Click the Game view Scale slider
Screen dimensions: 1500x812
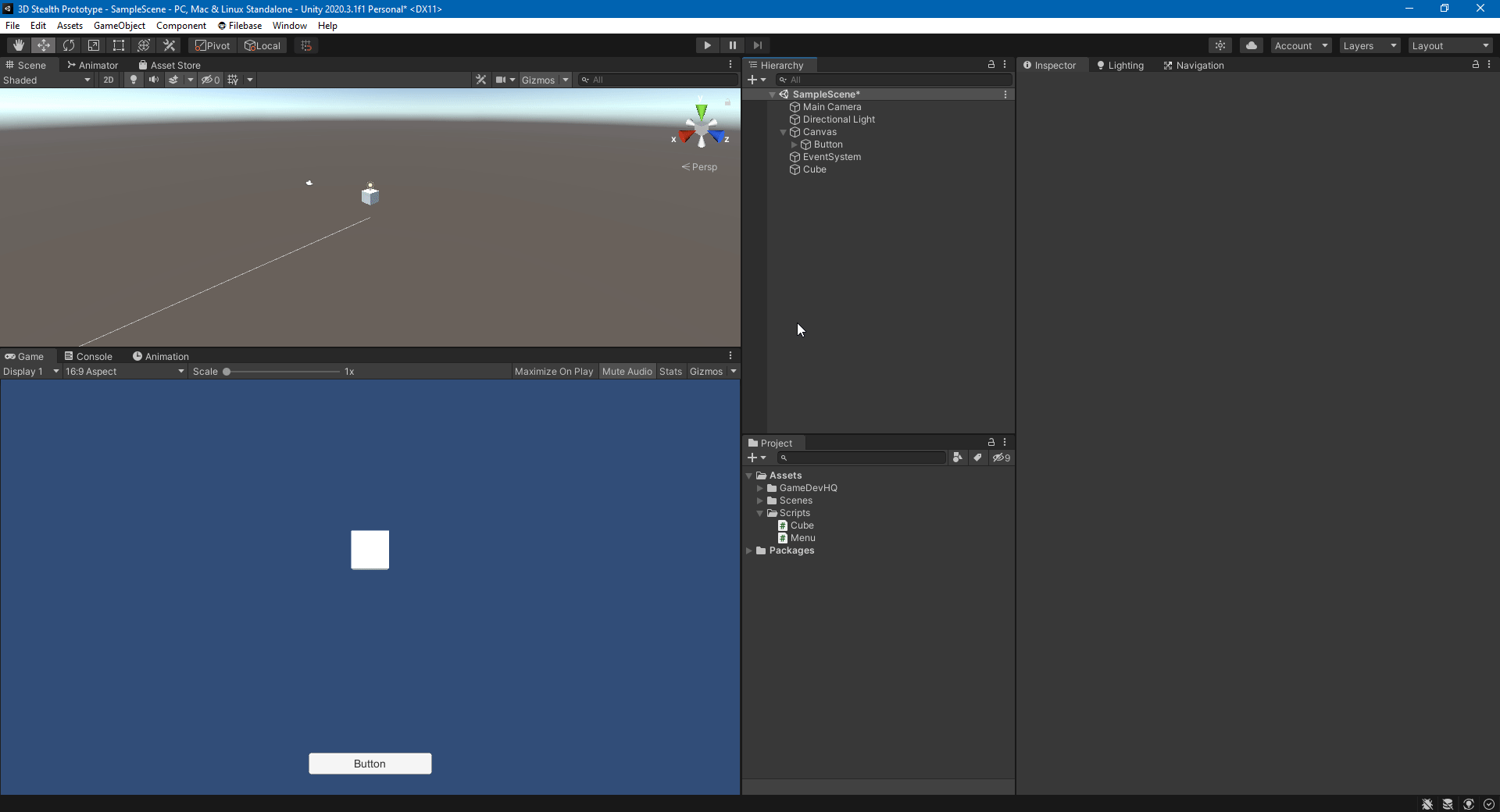click(281, 372)
